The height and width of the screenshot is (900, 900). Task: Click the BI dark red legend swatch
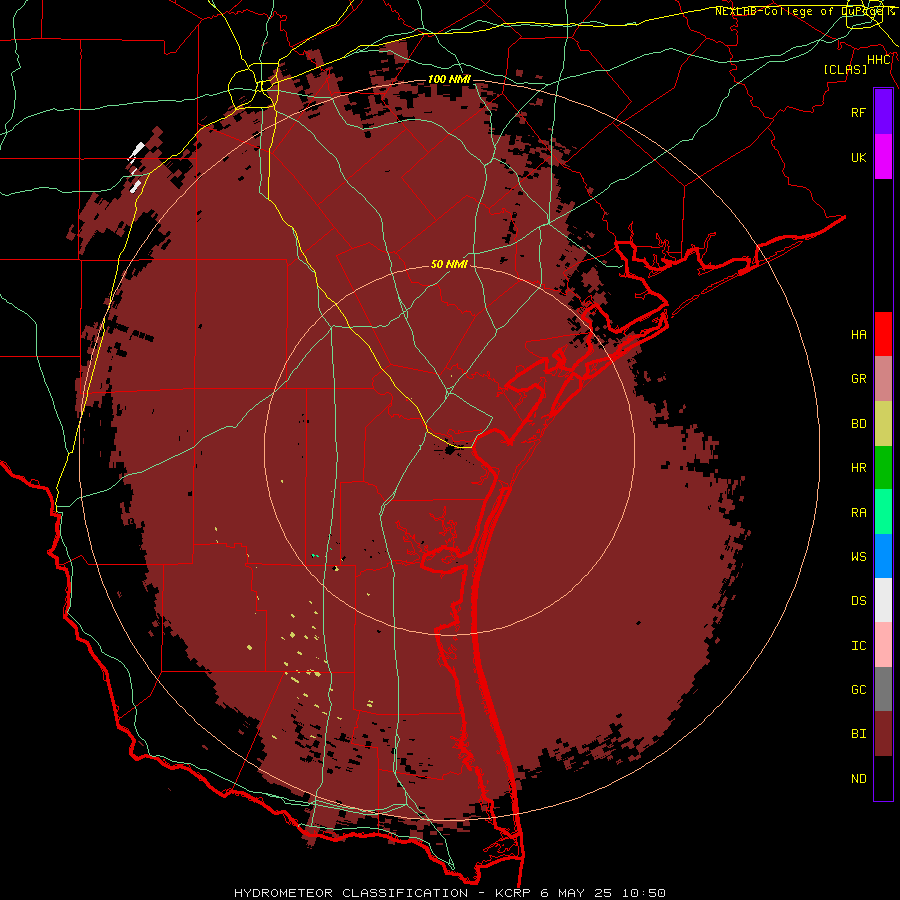pyautogui.click(x=883, y=734)
